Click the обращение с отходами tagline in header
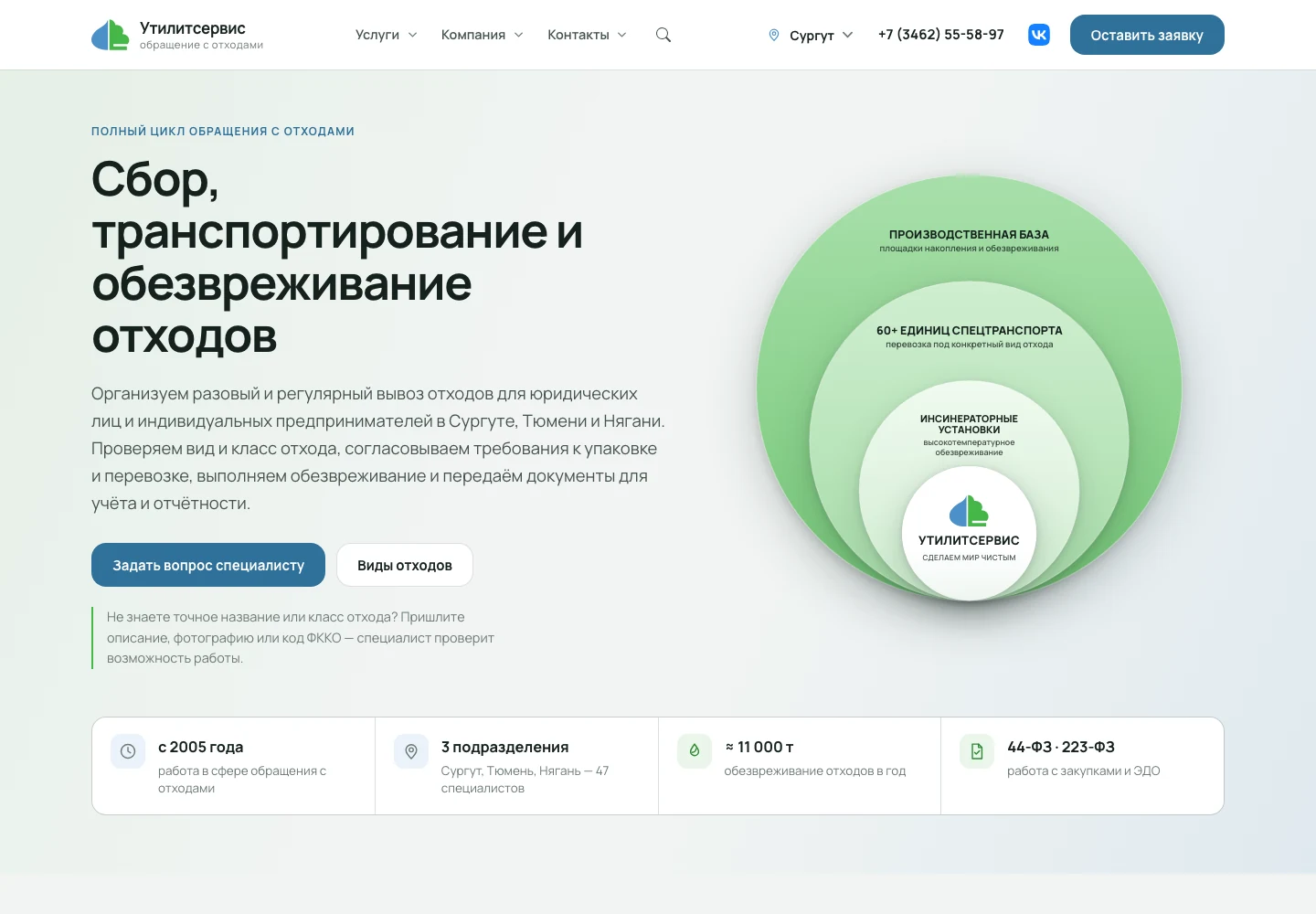Viewport: 1316px width, 914px height. [x=201, y=45]
